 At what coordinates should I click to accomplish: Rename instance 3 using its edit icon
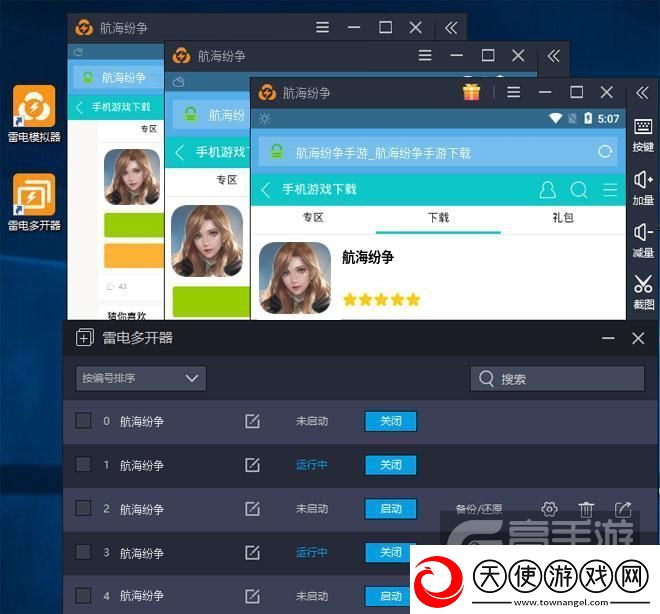click(252, 552)
